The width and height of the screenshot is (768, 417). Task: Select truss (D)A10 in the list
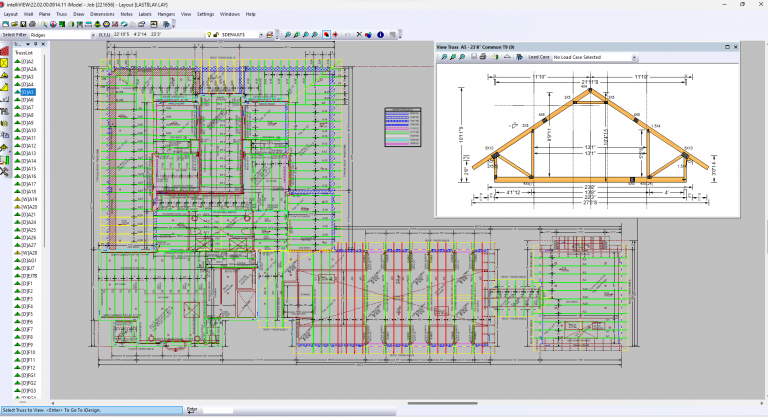pos(25,130)
